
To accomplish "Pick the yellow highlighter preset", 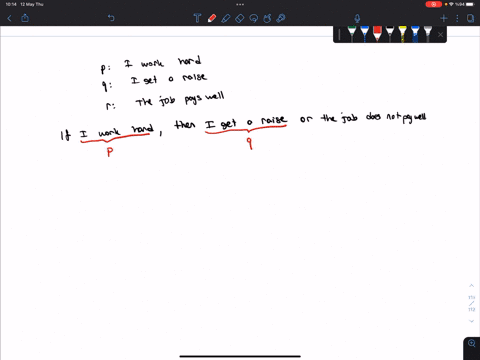I will tap(402, 34).
